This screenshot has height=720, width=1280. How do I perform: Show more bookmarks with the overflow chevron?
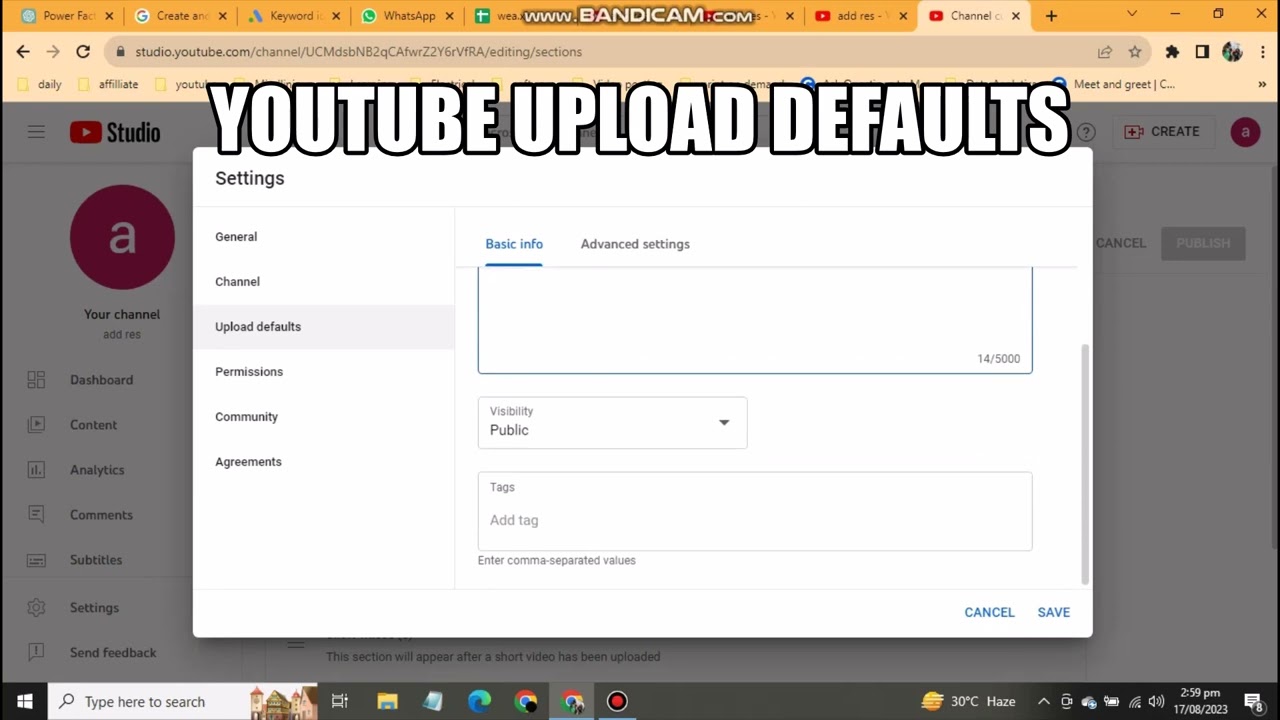[1262, 85]
